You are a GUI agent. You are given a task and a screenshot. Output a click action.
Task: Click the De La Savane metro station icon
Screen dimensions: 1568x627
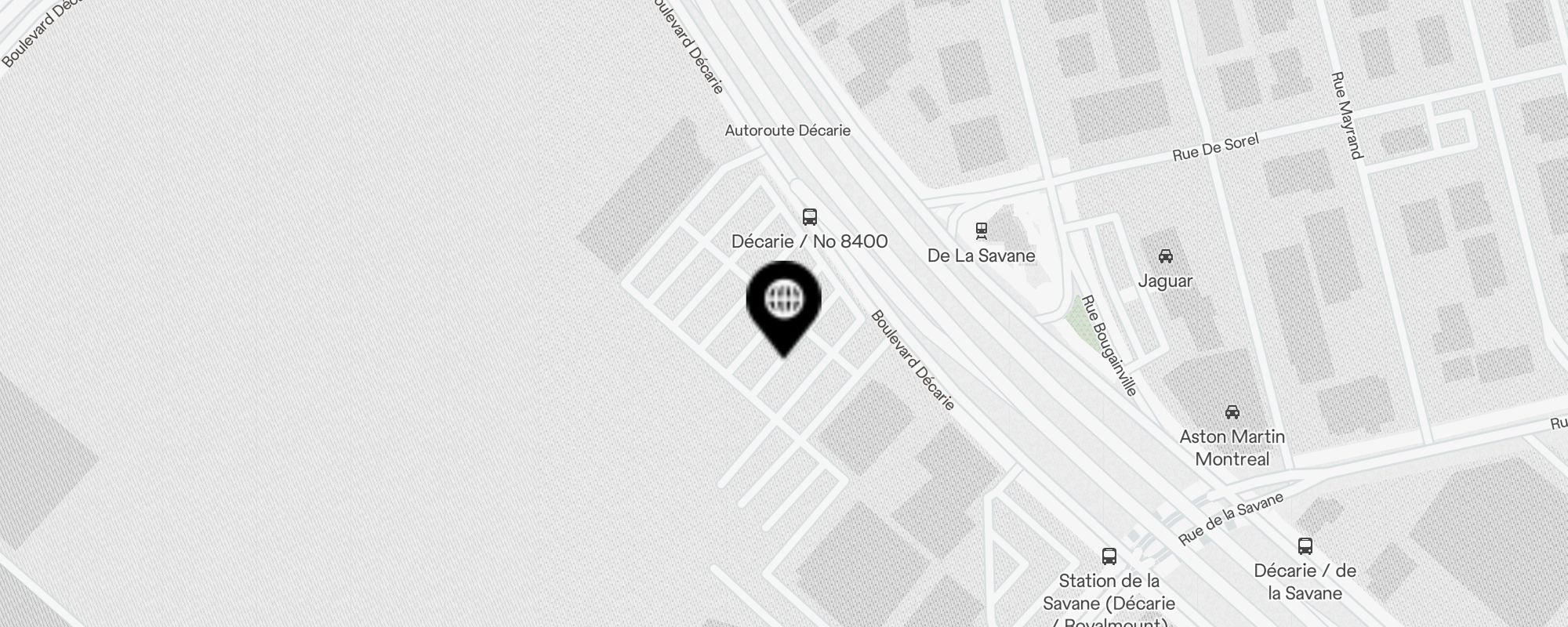(981, 231)
